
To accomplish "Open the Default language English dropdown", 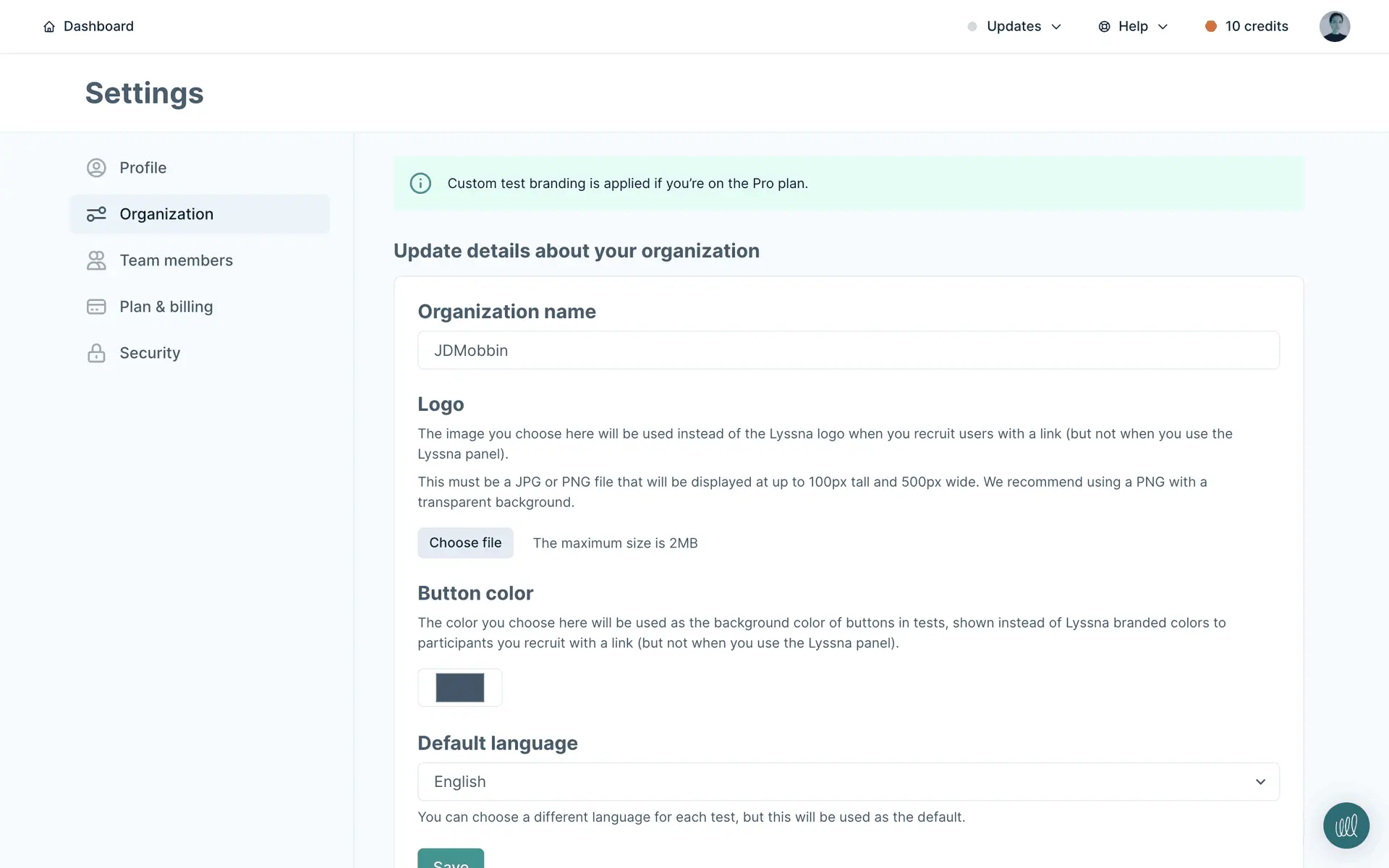I will click(848, 782).
